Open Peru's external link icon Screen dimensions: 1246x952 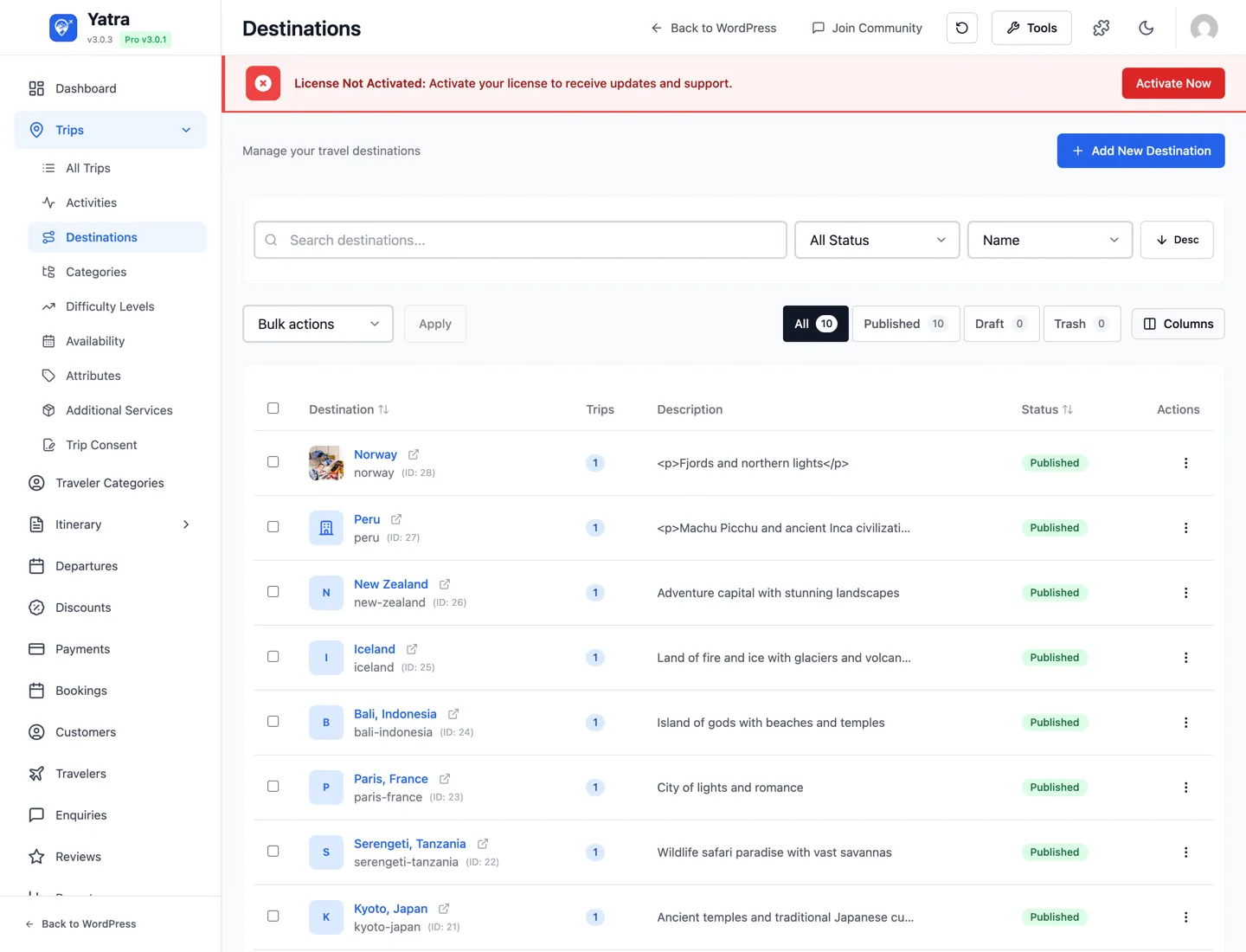(x=396, y=519)
